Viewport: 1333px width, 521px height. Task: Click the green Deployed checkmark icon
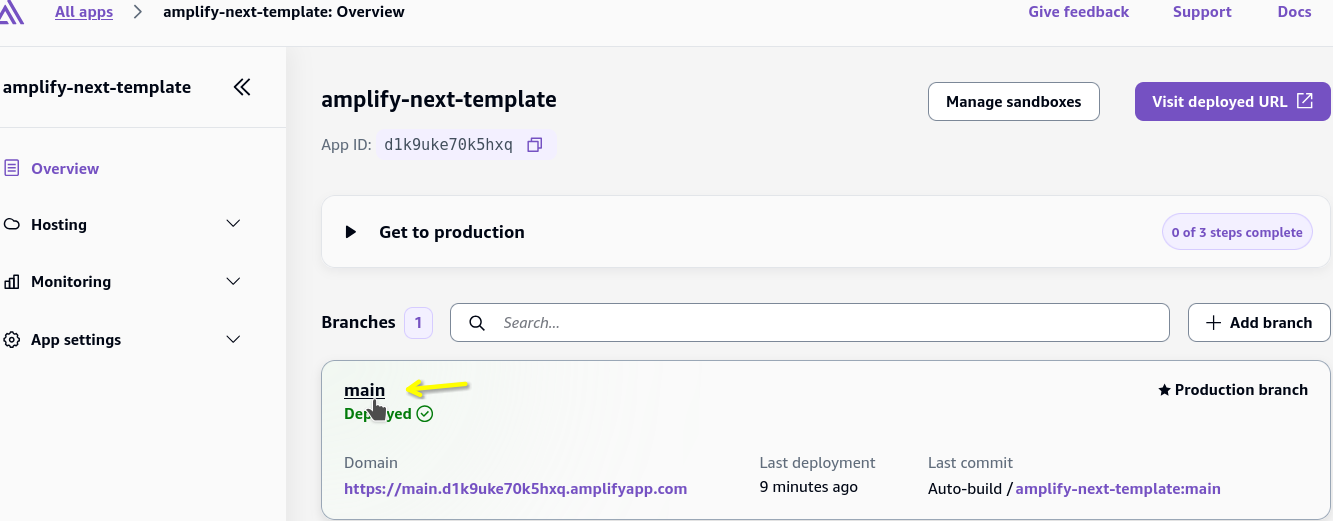click(425, 413)
